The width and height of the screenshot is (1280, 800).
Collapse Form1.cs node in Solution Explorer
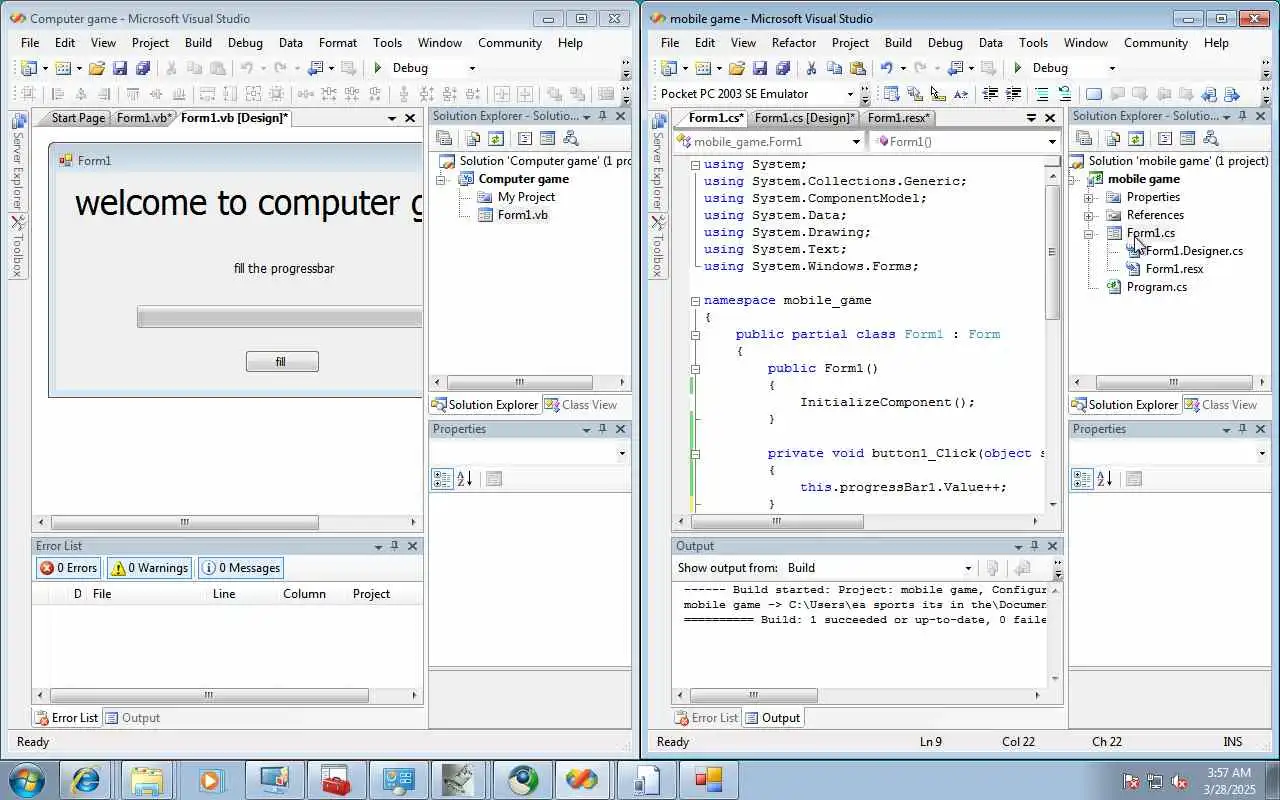[x=1088, y=233]
